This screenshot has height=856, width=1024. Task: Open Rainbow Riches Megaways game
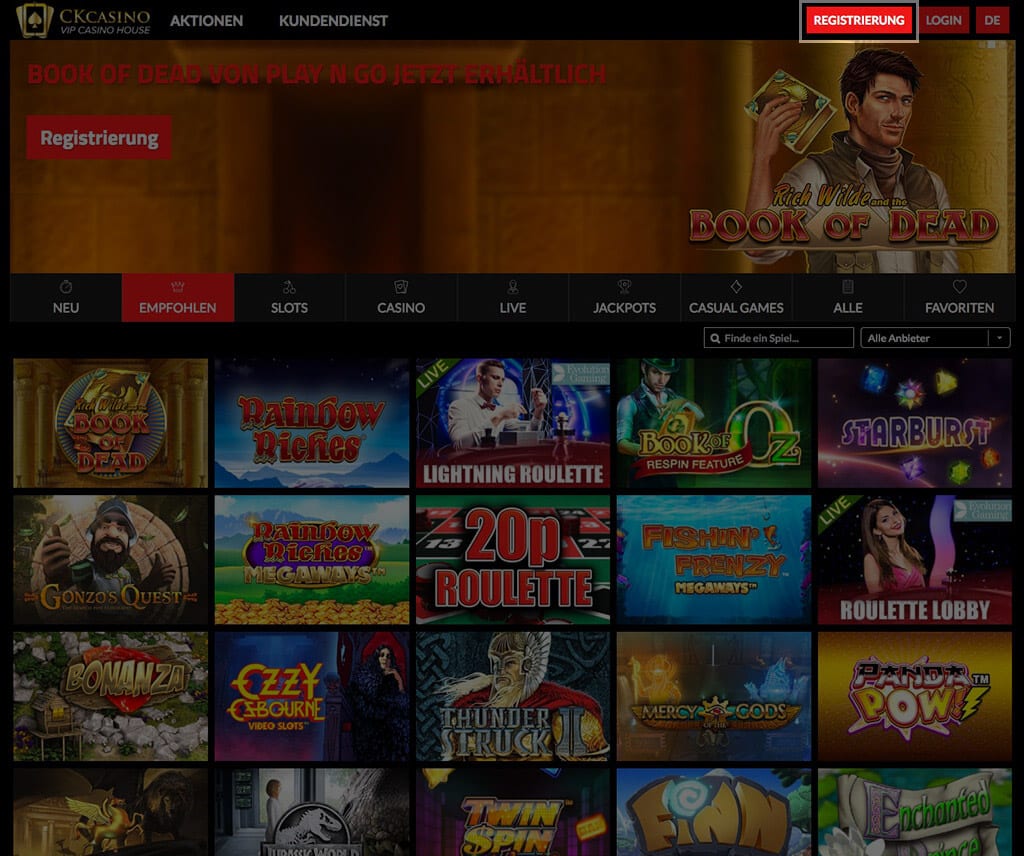click(x=312, y=560)
